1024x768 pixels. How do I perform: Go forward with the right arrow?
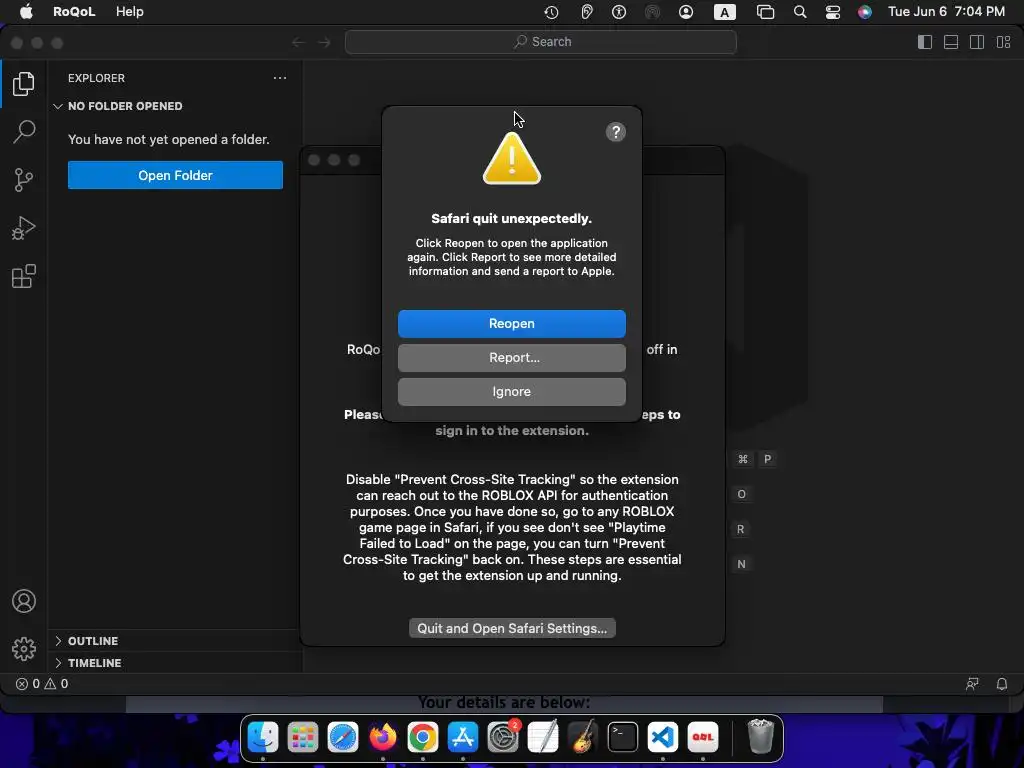(x=324, y=42)
